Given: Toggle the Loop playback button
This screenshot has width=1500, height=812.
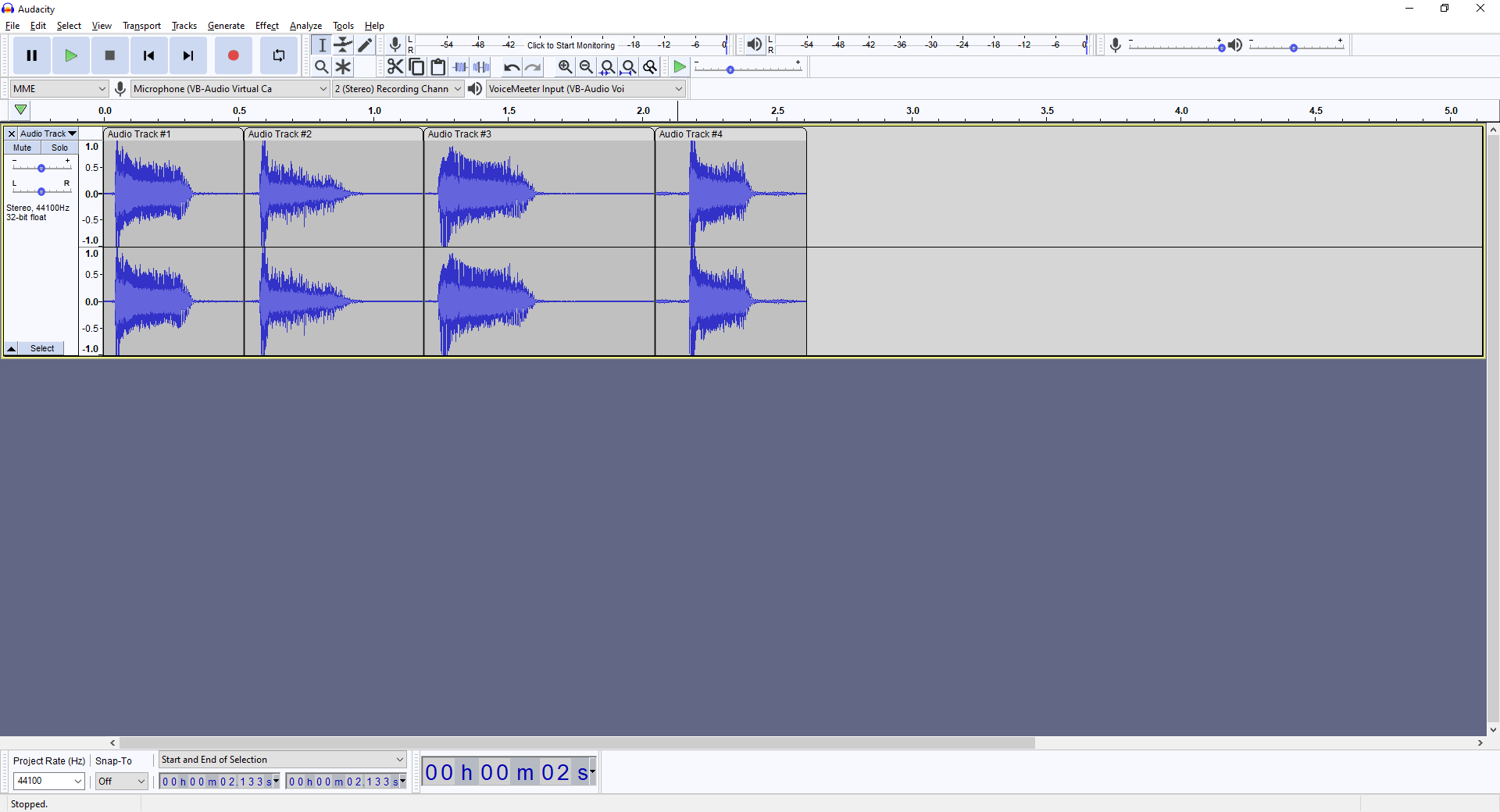Looking at the screenshot, I should point(279,55).
